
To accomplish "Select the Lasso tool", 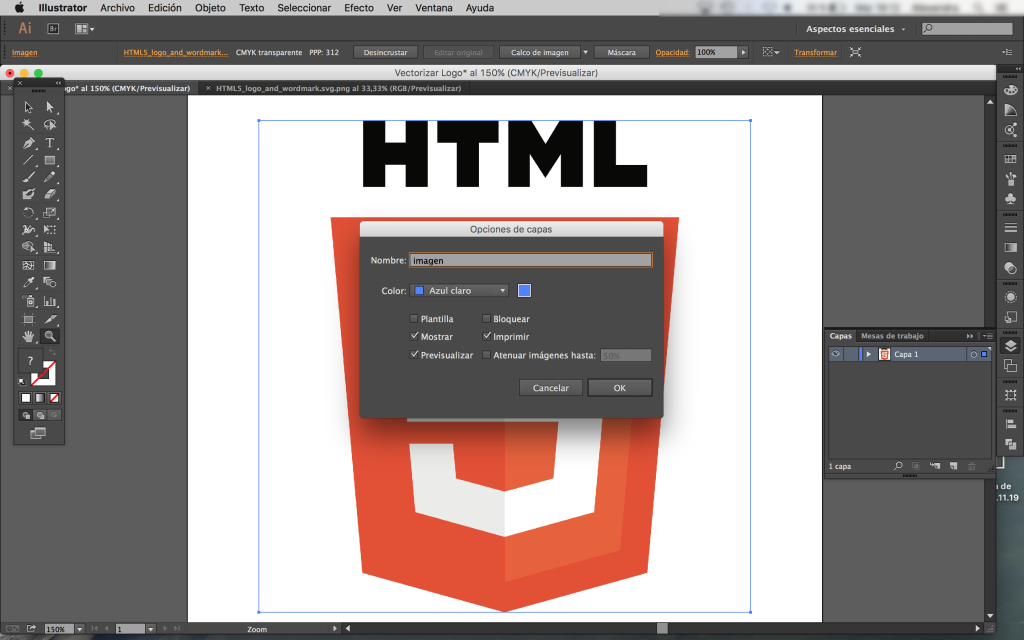I will 50,125.
